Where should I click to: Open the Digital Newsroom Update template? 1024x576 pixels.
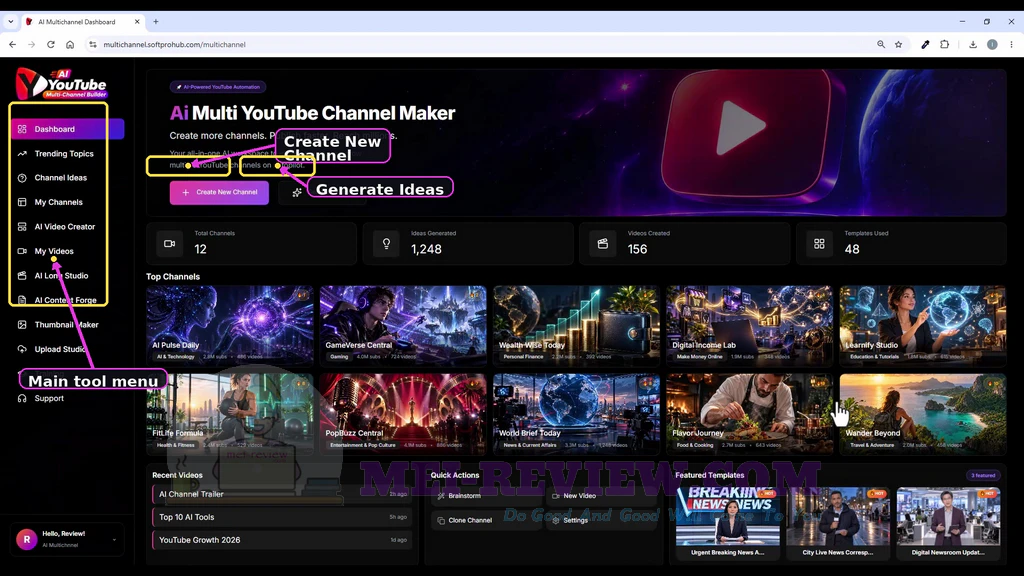pyautogui.click(x=948, y=522)
